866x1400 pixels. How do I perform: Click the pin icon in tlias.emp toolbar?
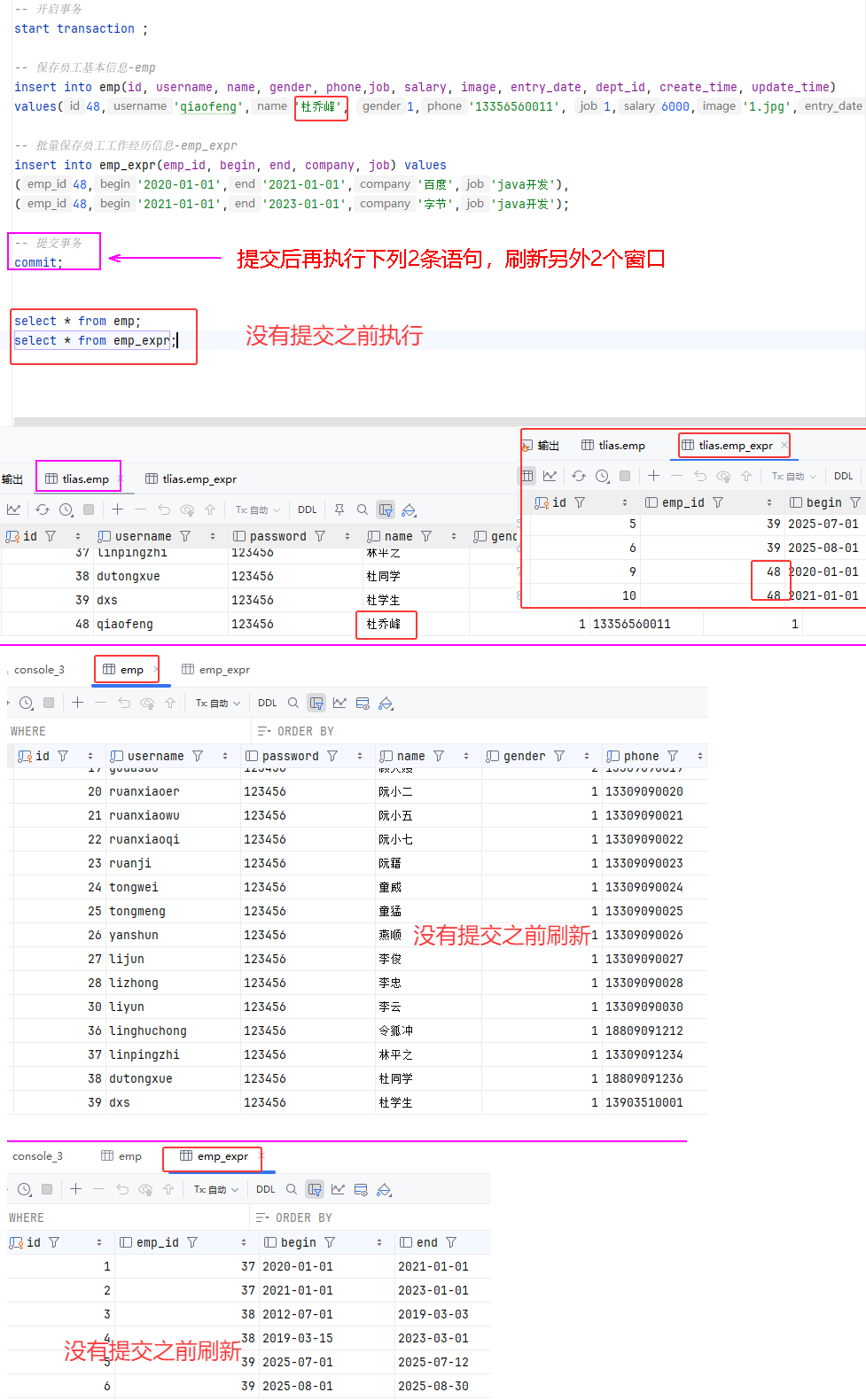pos(339,509)
